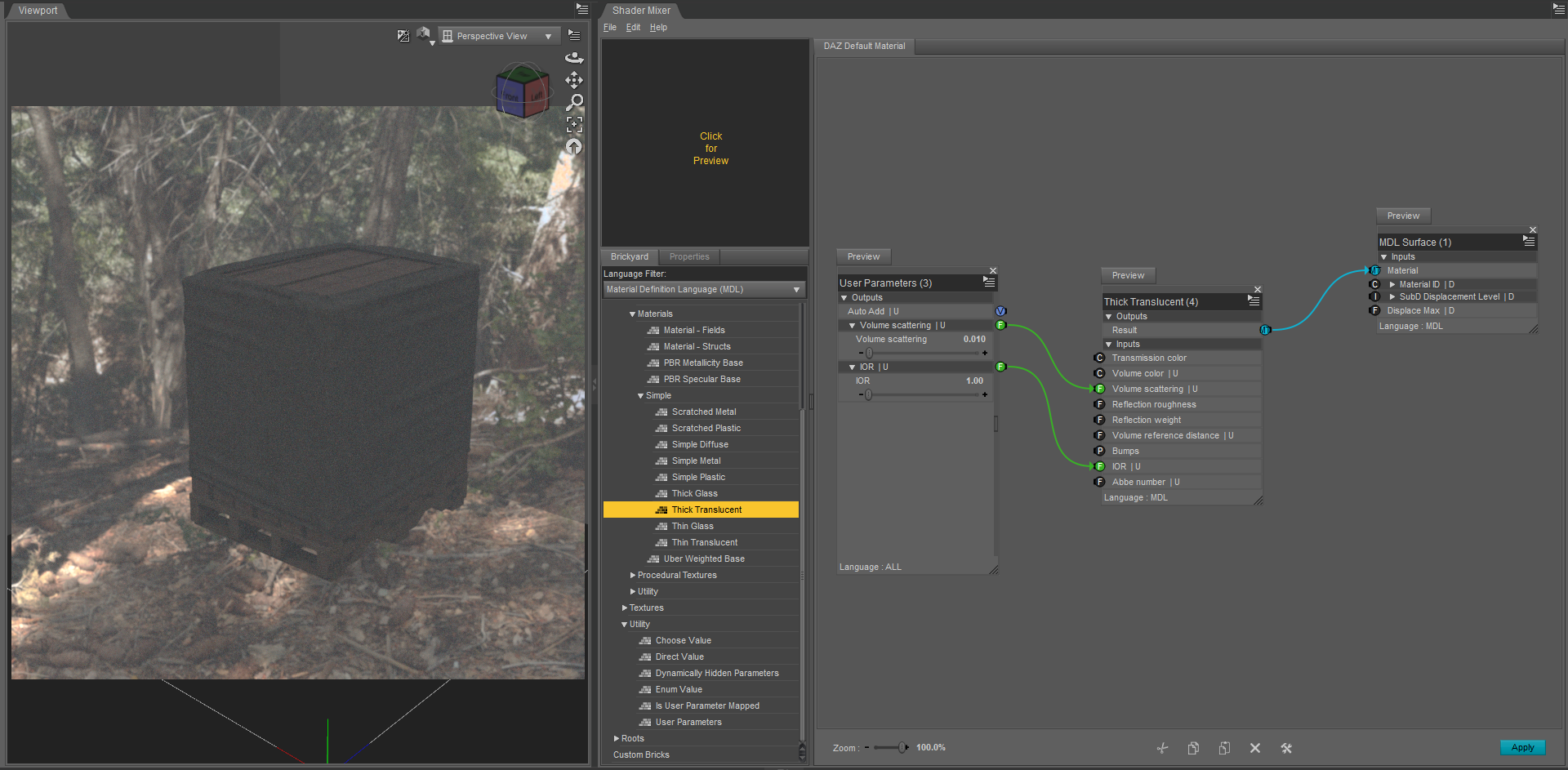
Task: Click the delete X icon in bottom toolbar
Action: coord(1255,748)
